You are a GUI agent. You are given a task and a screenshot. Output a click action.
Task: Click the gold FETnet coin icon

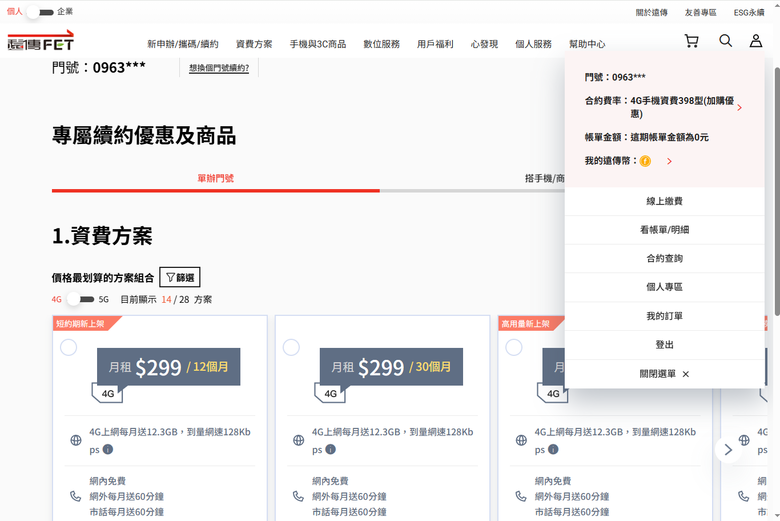point(645,161)
